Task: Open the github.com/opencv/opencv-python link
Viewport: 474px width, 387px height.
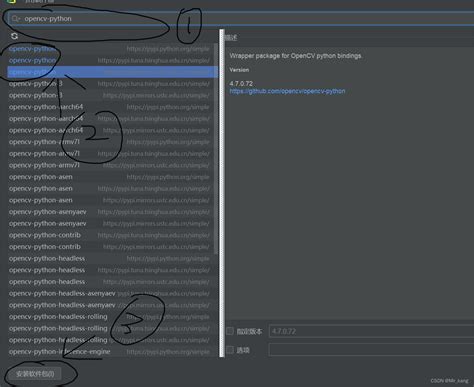Action: (287, 91)
